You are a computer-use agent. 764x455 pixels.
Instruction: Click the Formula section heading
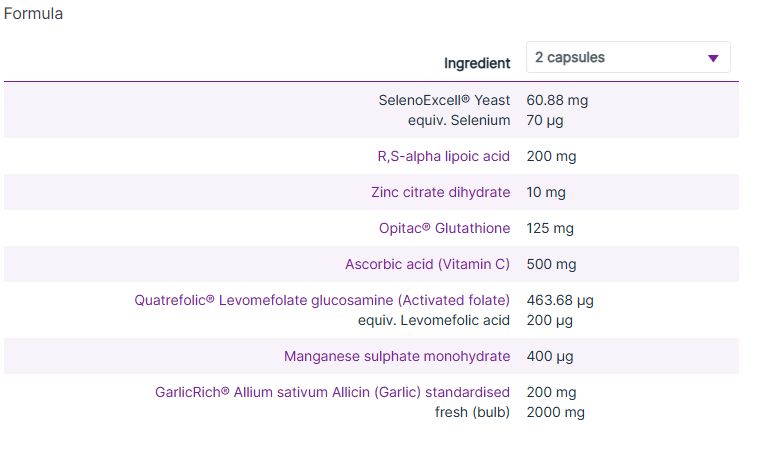click(33, 14)
